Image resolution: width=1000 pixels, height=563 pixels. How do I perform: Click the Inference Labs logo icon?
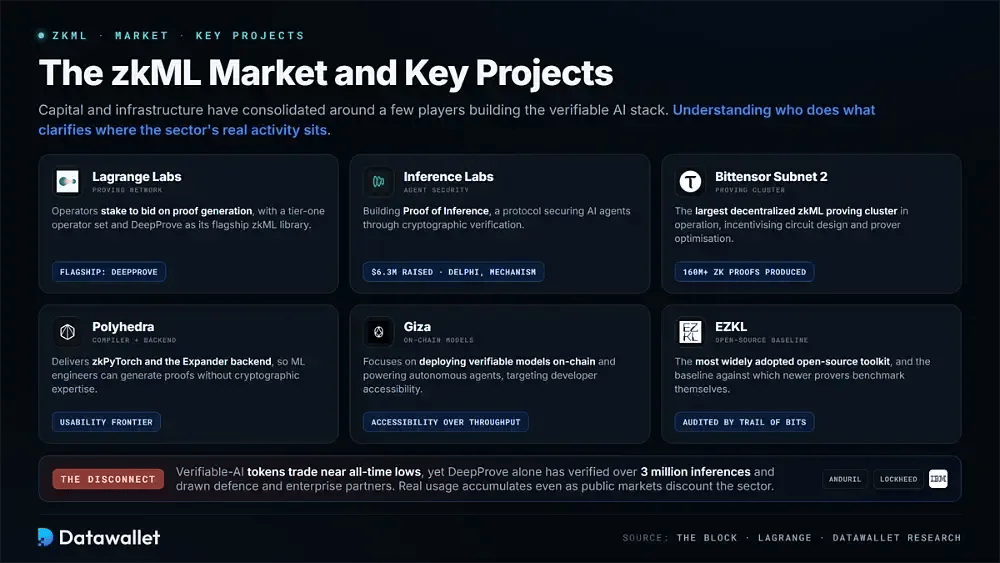click(378, 182)
